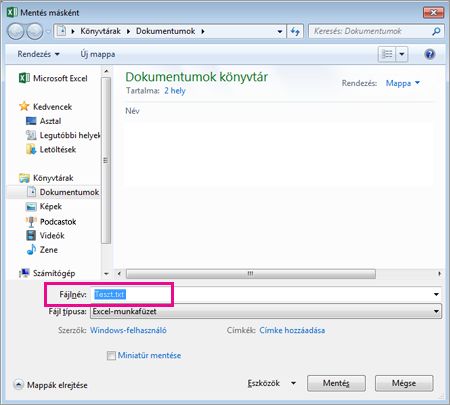The width and height of the screenshot is (450, 405).
Task: Click the Kedvencek star icon
Action: tap(24, 106)
